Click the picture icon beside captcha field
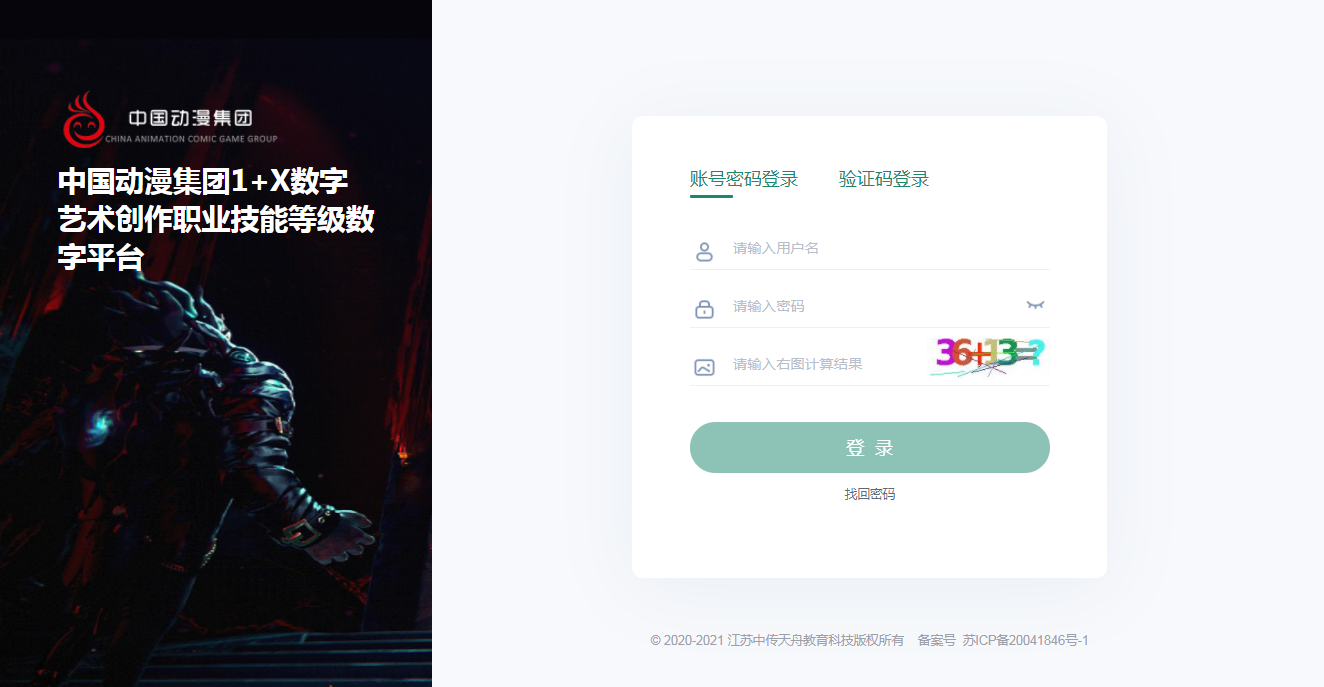The width and height of the screenshot is (1324, 687). 704,367
